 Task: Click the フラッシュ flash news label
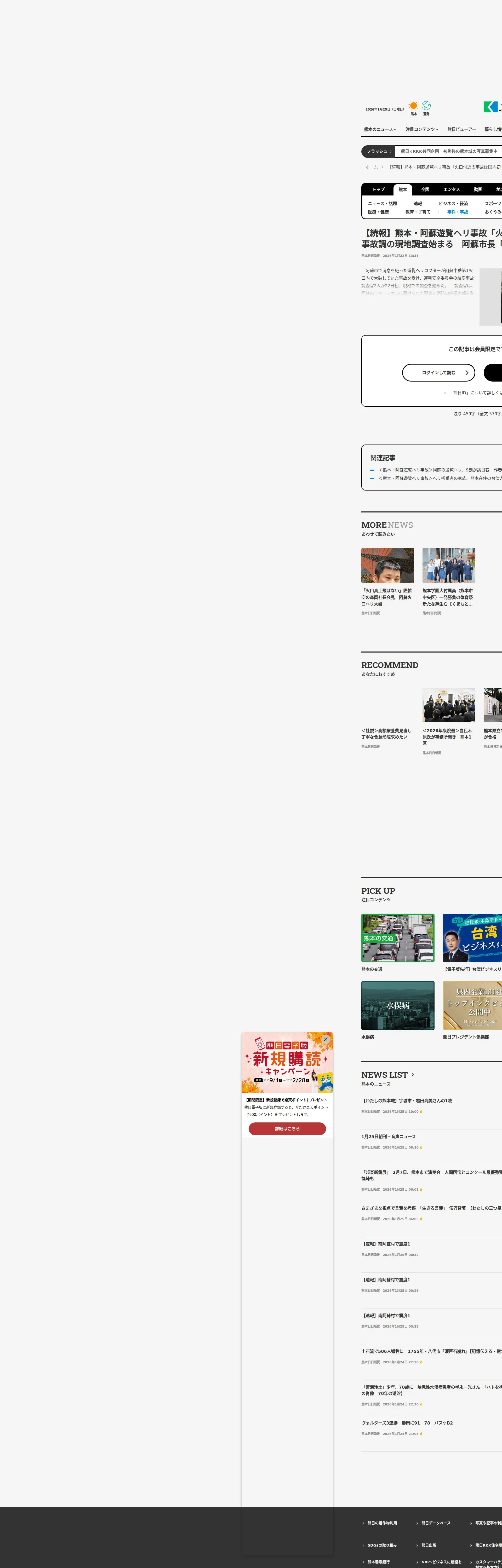[378, 152]
